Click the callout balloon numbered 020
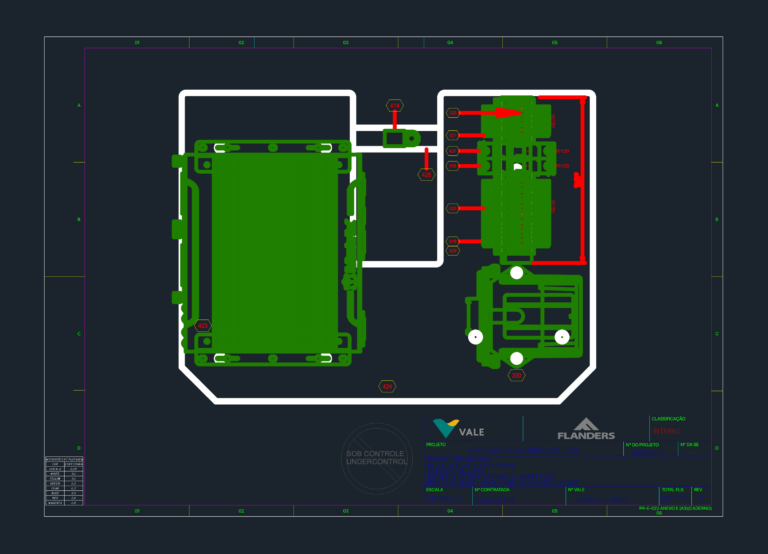Image resolution: width=768 pixels, height=554 pixels. 453,209
